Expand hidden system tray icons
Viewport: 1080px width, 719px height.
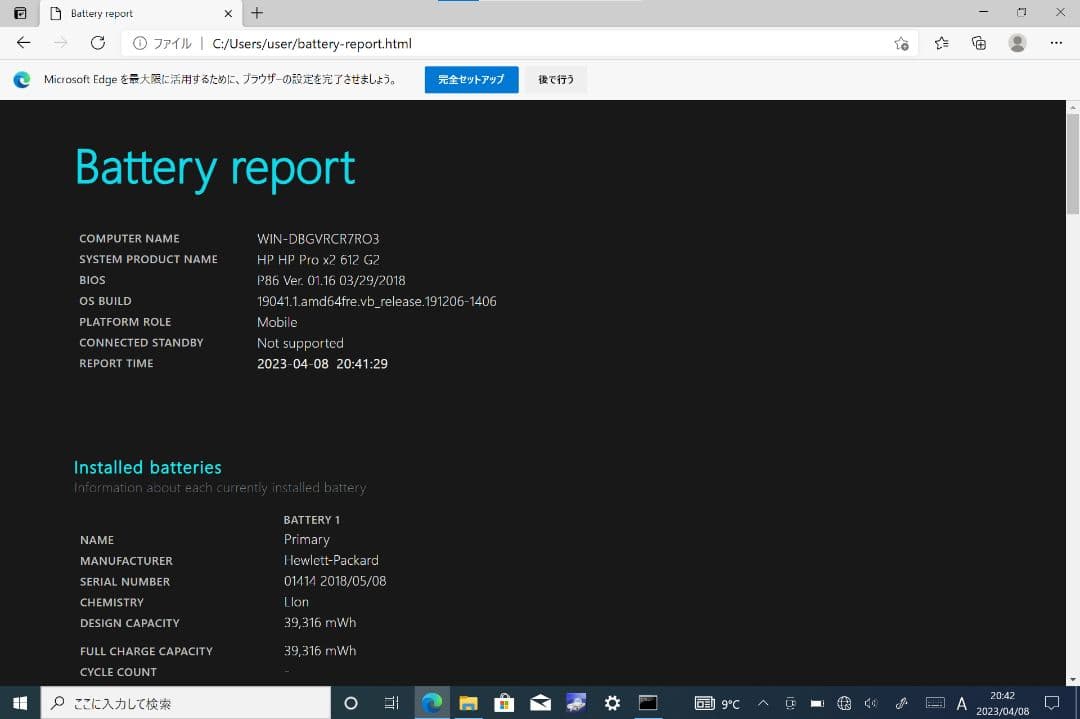coord(762,703)
